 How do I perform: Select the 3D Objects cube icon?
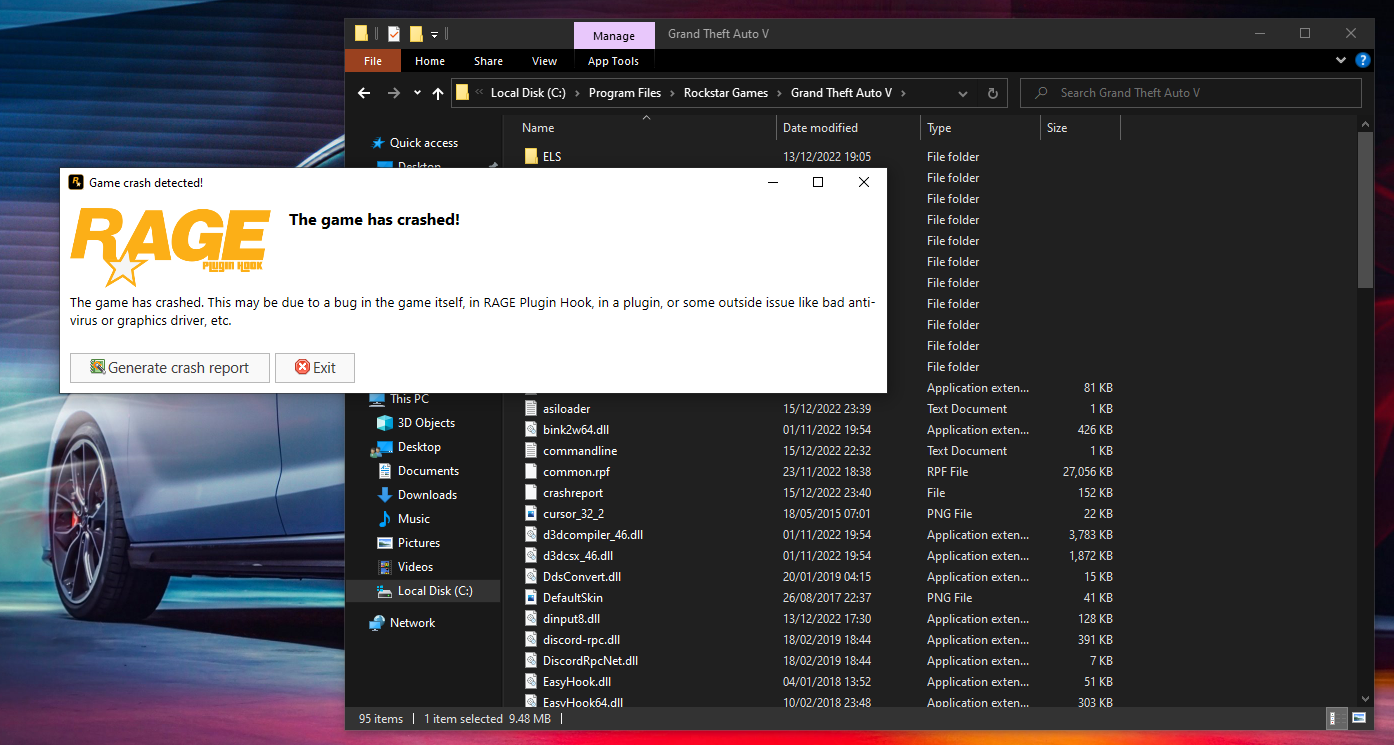(x=385, y=423)
